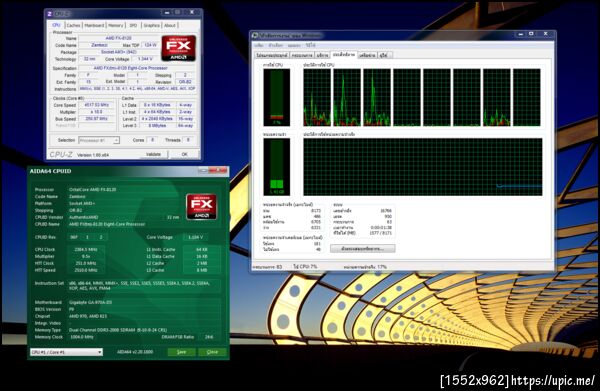
Task: Minimize the Task Manager window
Action: pyautogui.click(x=520, y=34)
